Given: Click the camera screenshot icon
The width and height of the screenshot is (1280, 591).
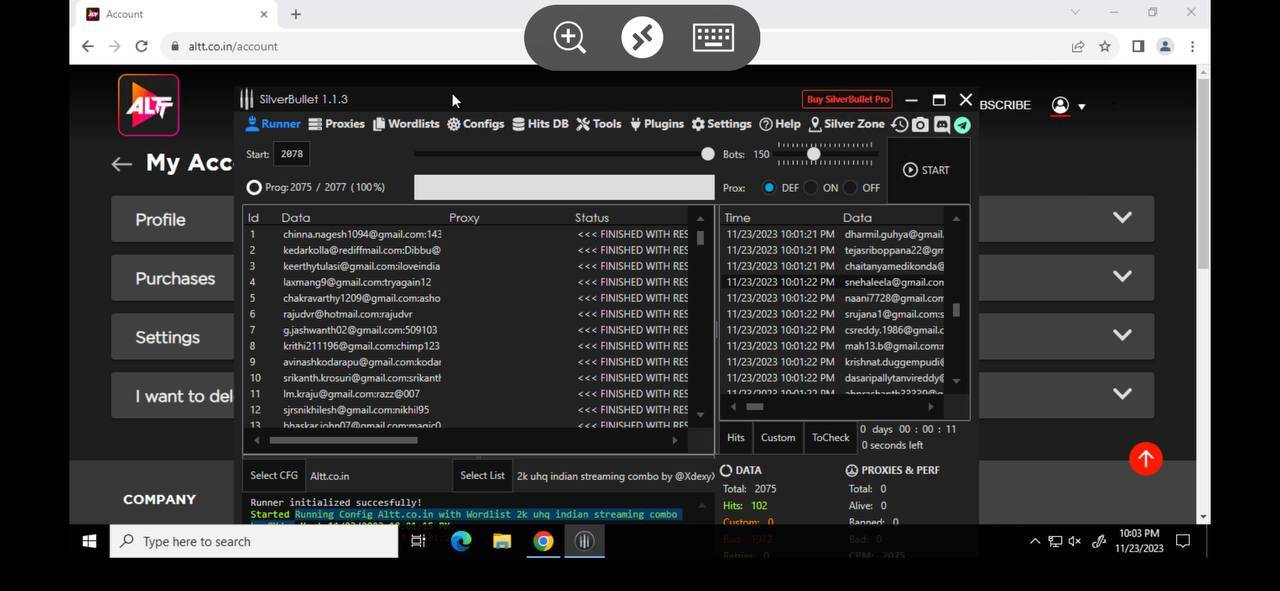Looking at the screenshot, I should pos(920,125).
